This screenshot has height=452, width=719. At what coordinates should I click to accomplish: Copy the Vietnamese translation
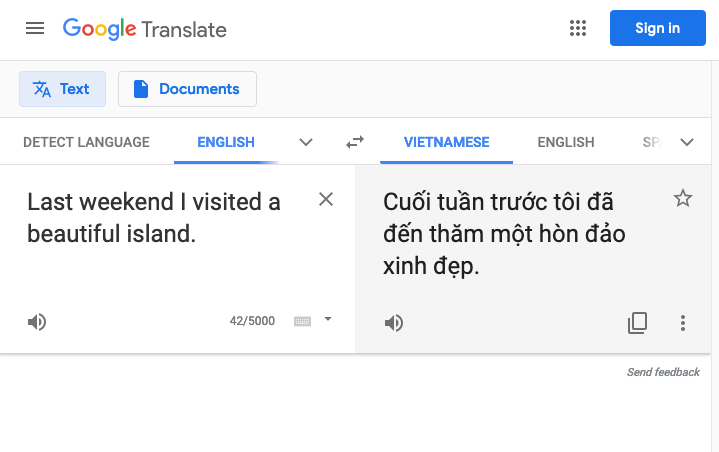[637, 323]
